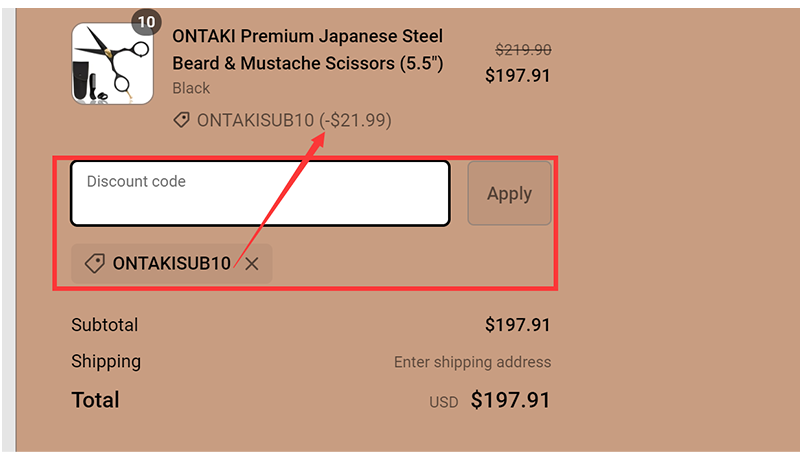Click the Enter shipping address text
This screenshot has height=460, width=800.
point(472,362)
